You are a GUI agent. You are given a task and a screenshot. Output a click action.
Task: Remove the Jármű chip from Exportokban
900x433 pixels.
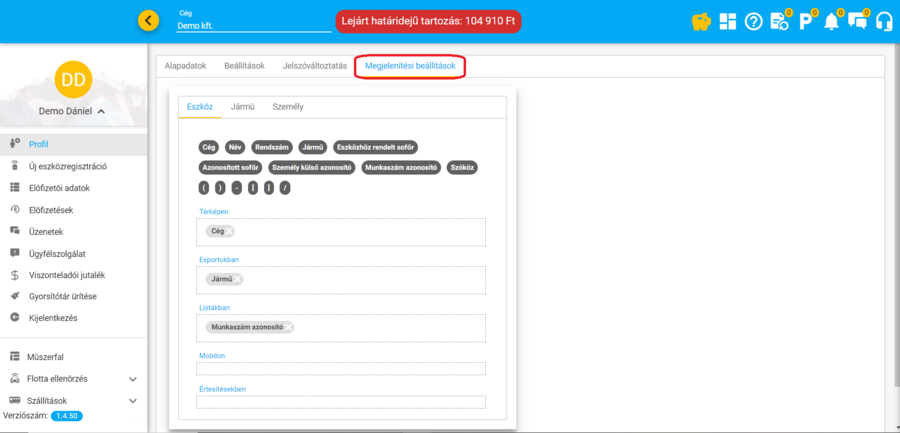(x=238, y=279)
